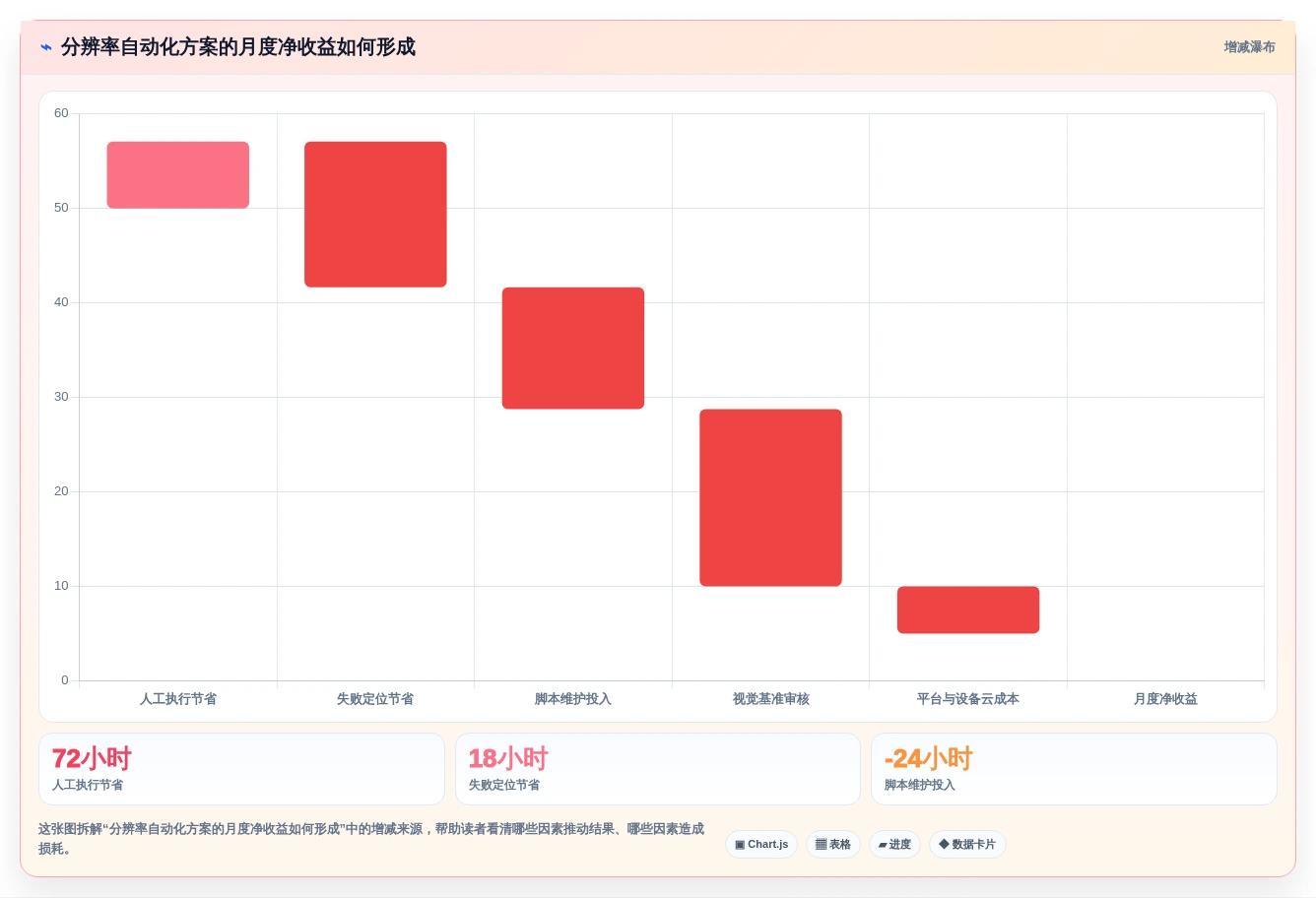Open the -24小时 脚本维护投入 data card

point(1074,769)
